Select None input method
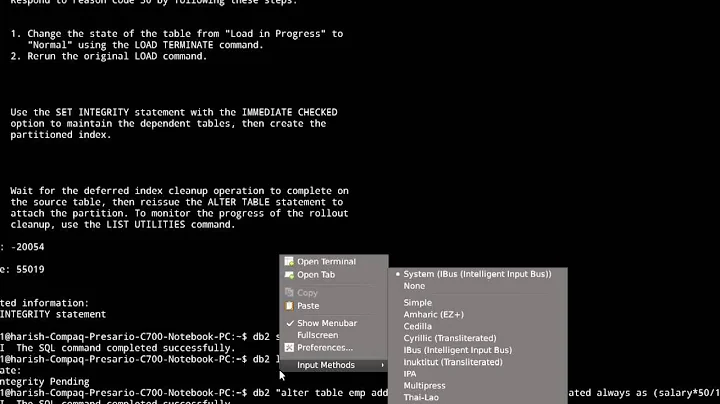This screenshot has width=720, height=404. click(x=478, y=286)
